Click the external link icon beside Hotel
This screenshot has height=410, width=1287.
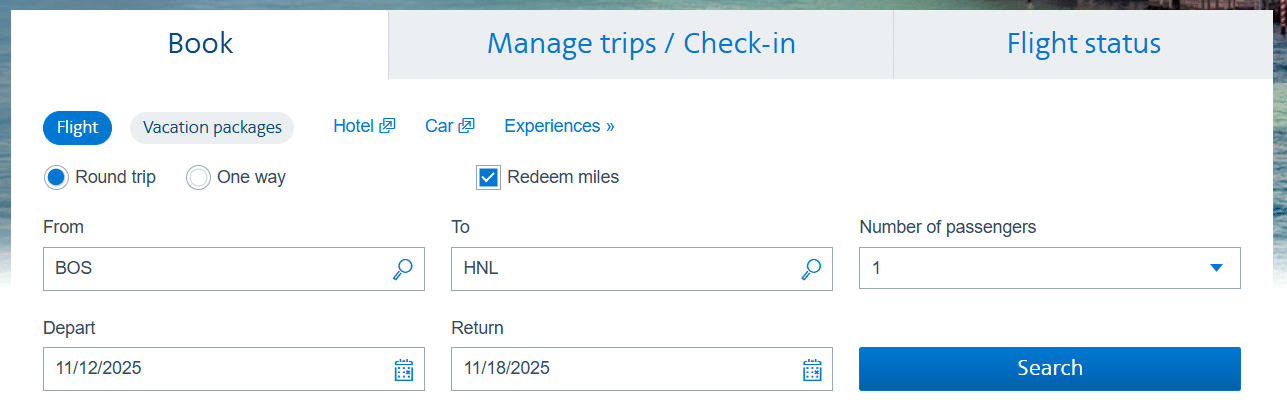coord(388,126)
